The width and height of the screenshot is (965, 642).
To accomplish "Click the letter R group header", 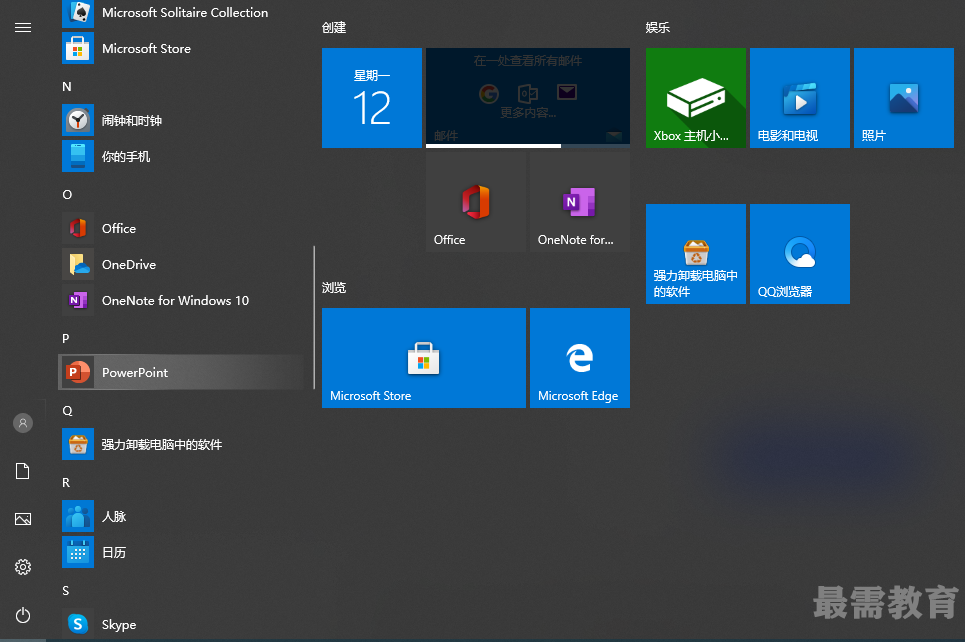I will click(x=66, y=483).
